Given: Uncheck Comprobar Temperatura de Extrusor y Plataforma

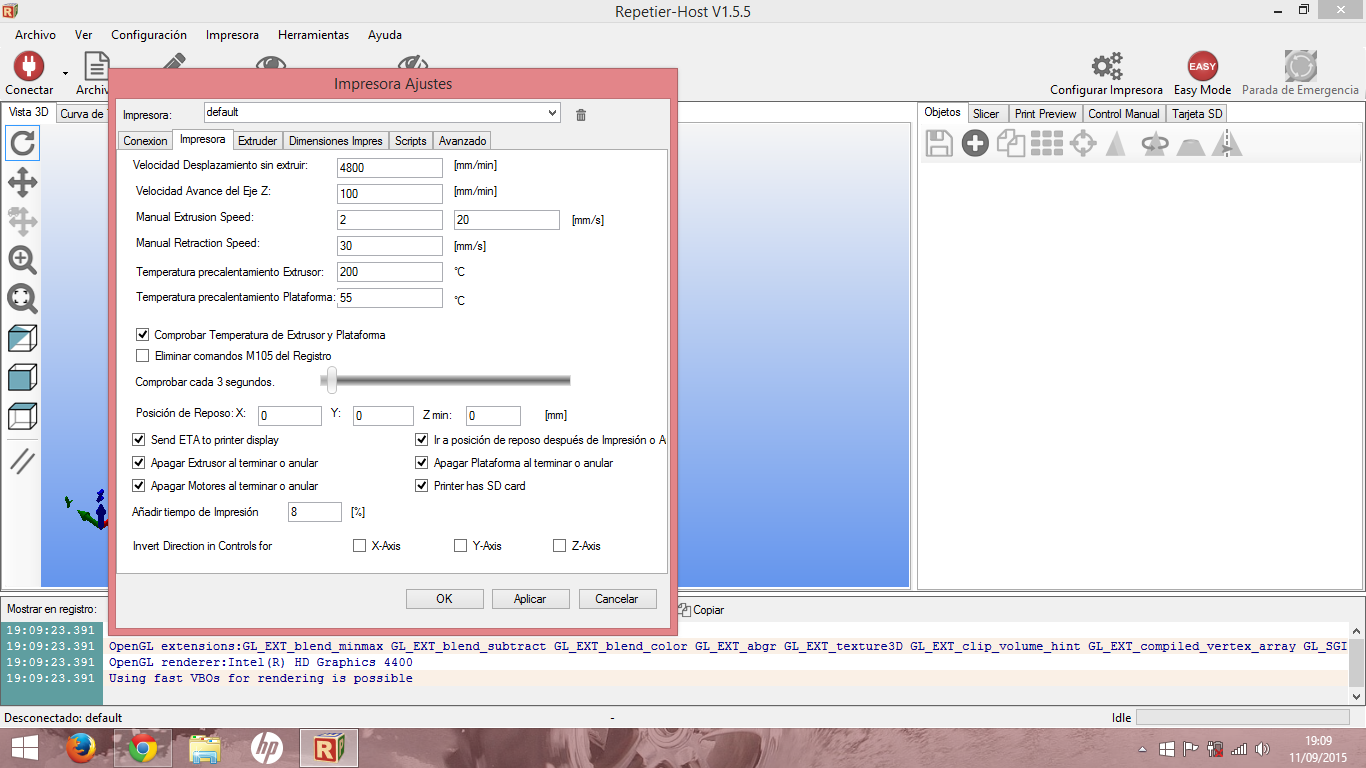Looking at the screenshot, I should (x=142, y=335).
